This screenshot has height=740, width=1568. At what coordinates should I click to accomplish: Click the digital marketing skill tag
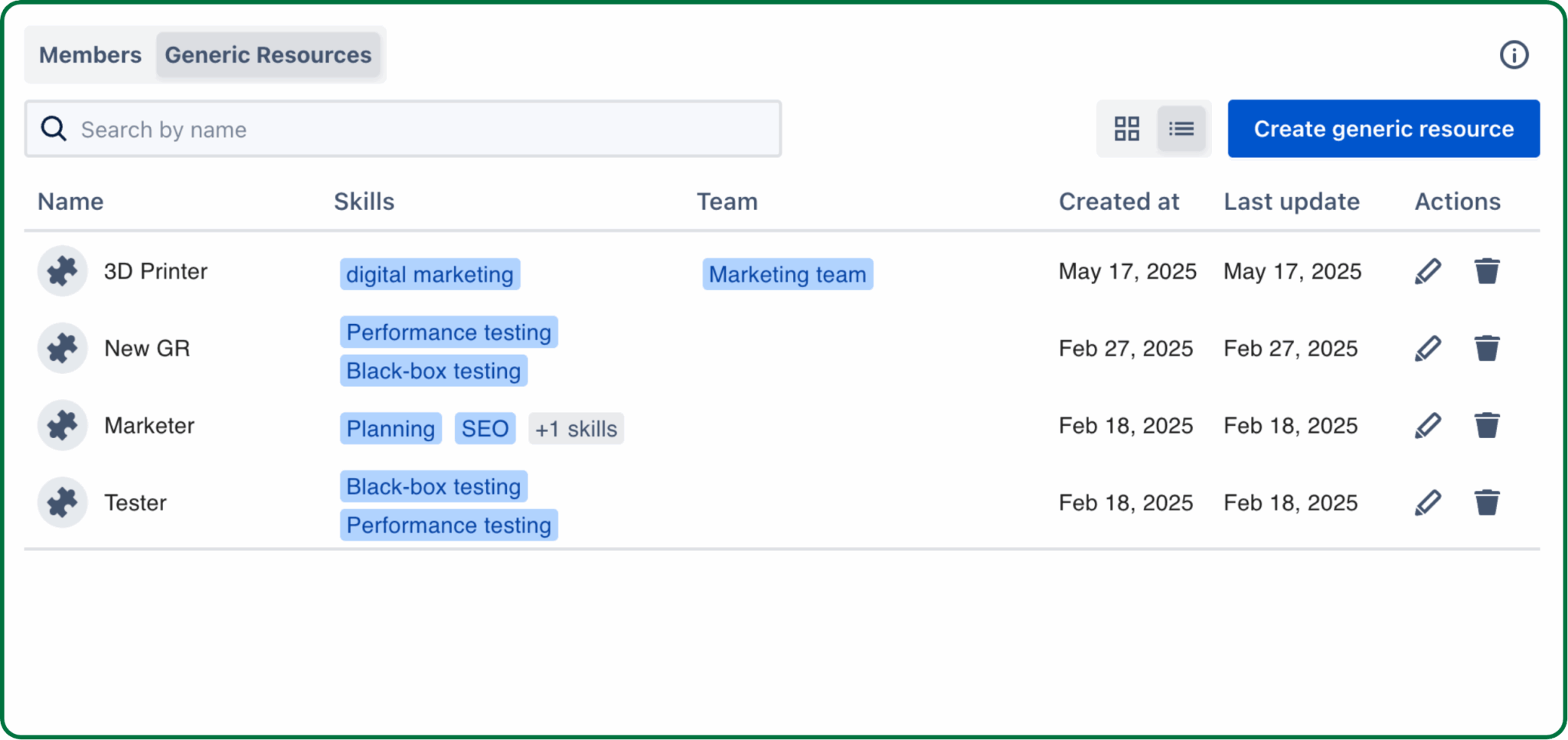(430, 274)
